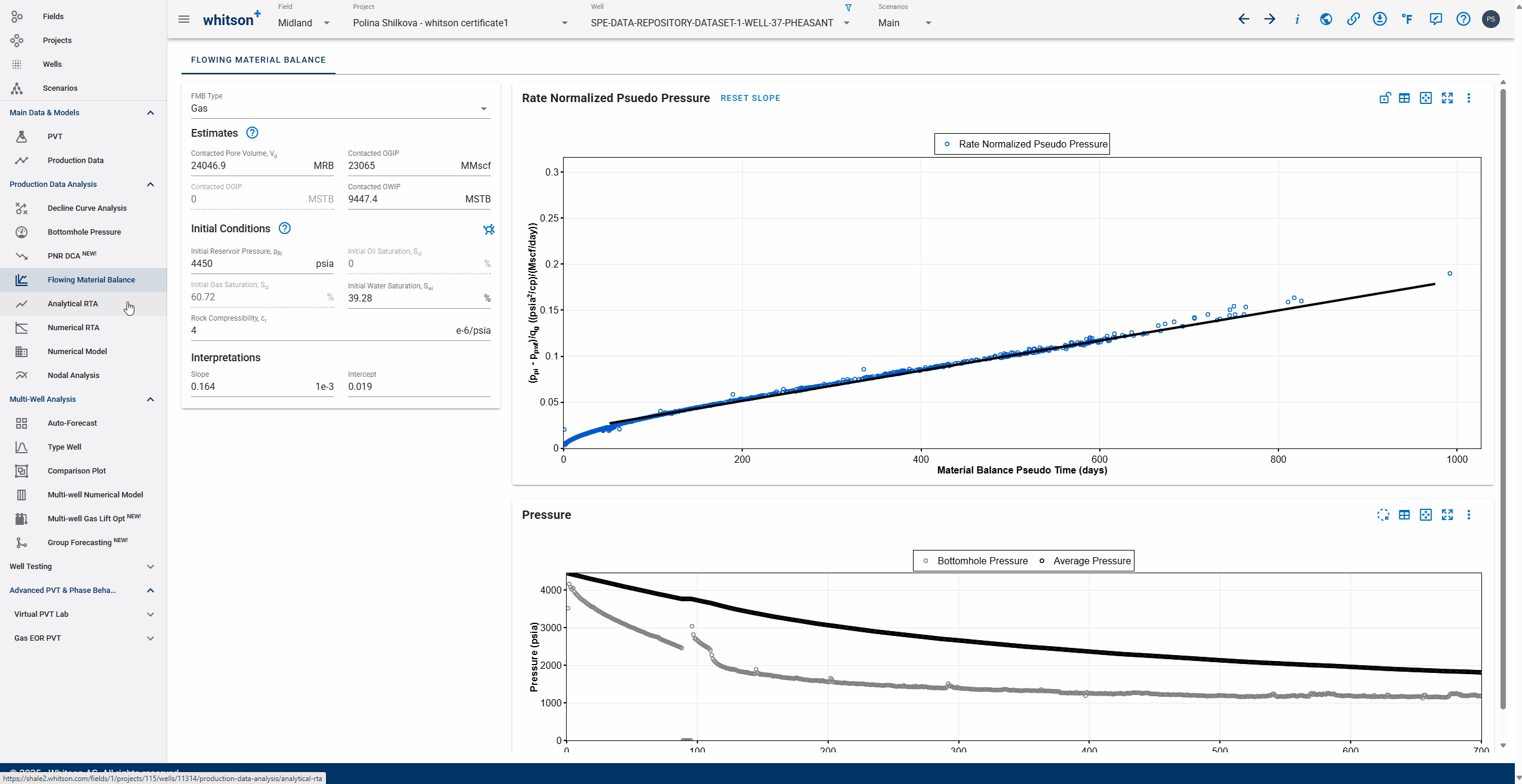1522x784 pixels.
Task: Click the Initial Conditions auto-fill star icon
Action: click(x=488, y=229)
